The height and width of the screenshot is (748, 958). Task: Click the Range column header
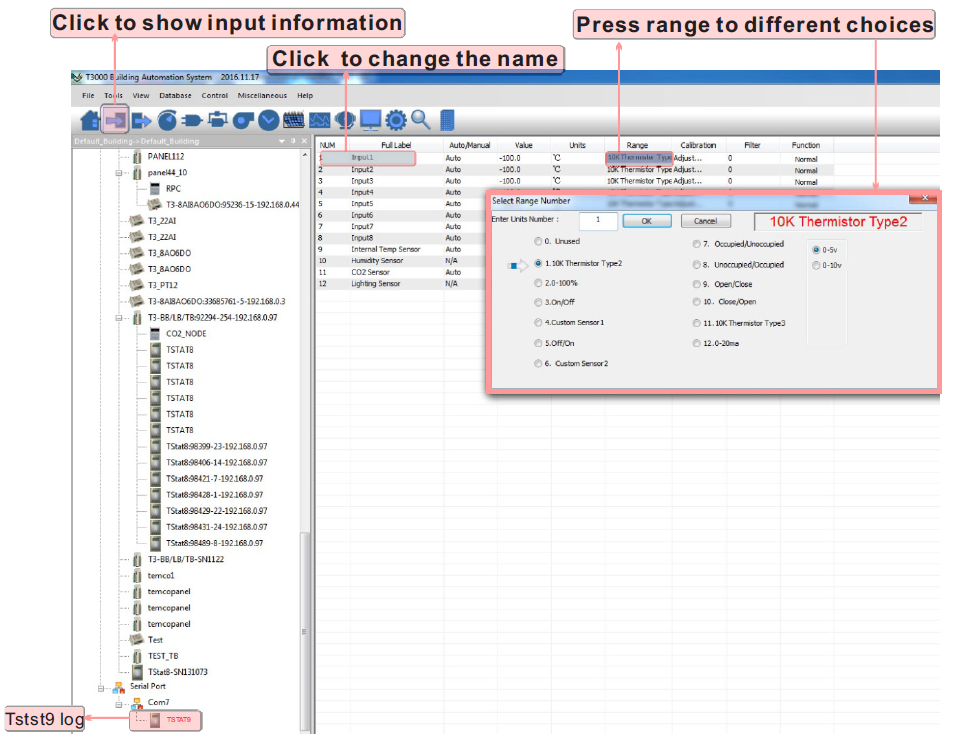click(638, 145)
